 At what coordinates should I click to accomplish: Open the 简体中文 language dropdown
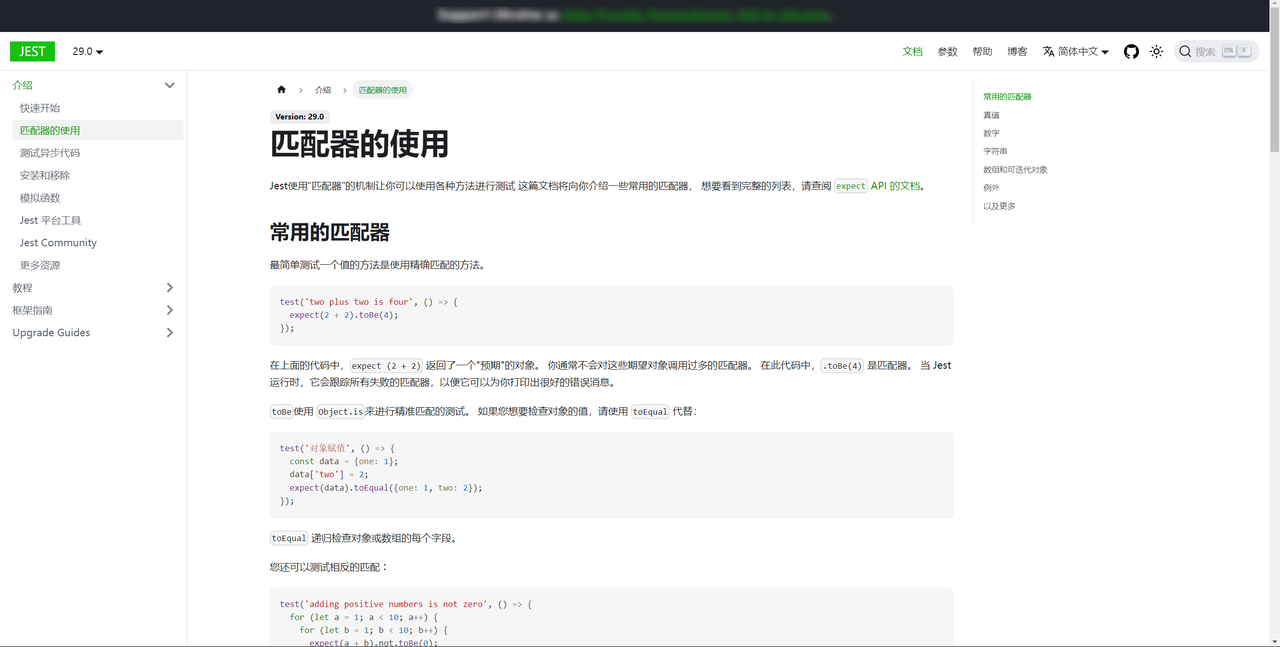pyautogui.click(x=1076, y=51)
